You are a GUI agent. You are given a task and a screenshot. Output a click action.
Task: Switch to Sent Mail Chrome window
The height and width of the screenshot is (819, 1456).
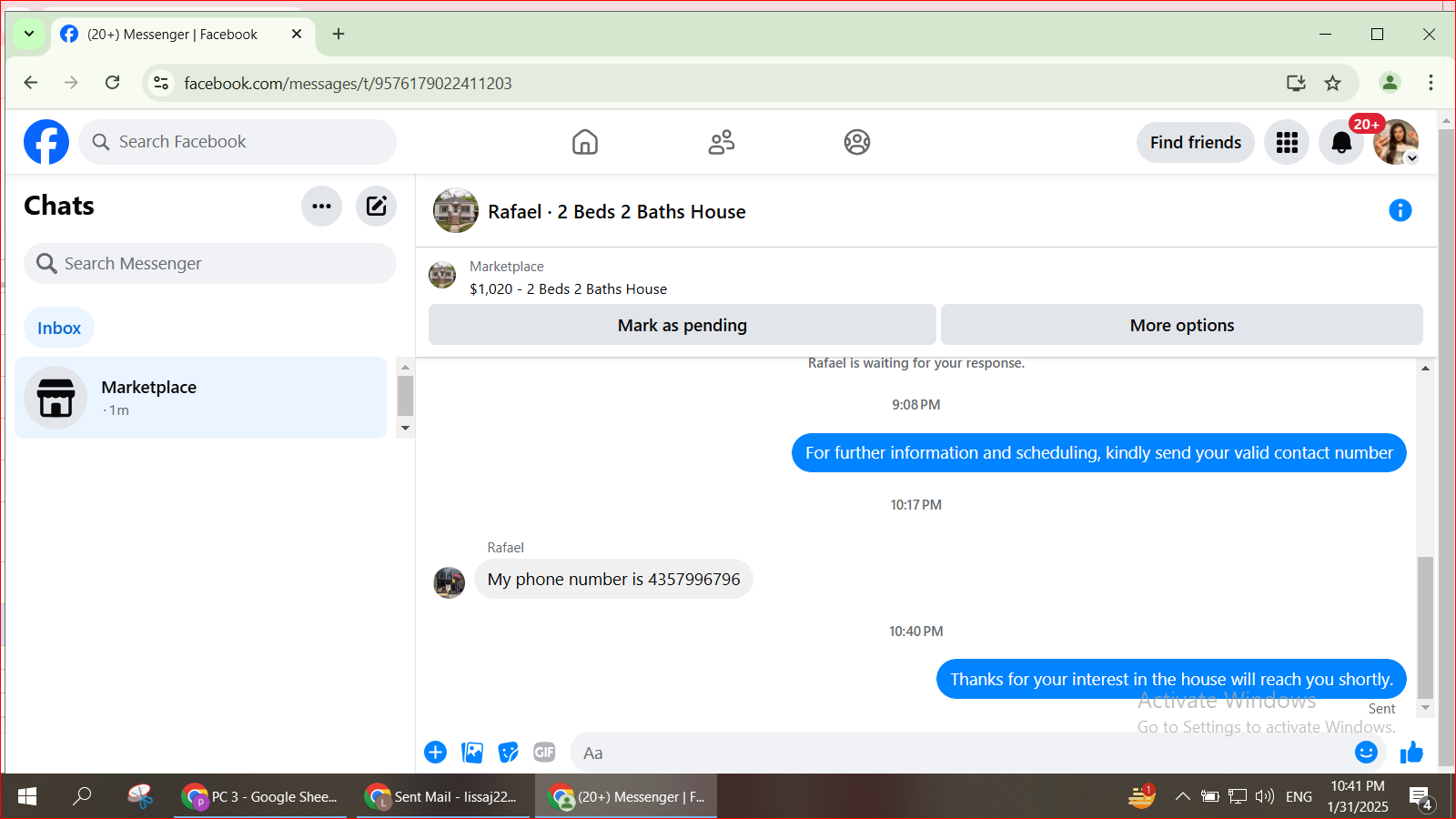[442, 796]
